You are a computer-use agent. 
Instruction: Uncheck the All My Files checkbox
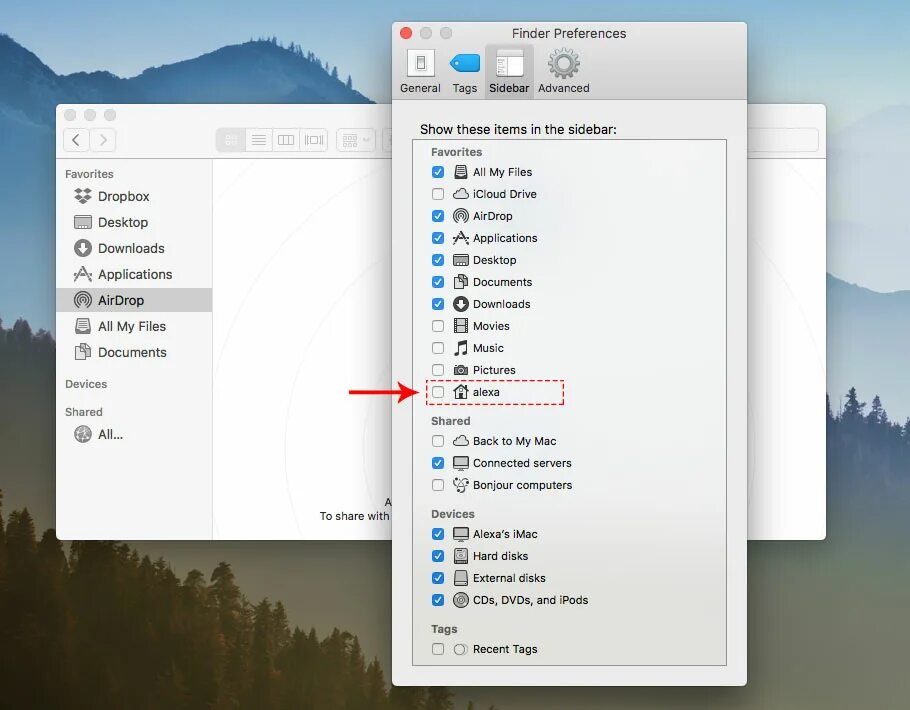coord(438,172)
